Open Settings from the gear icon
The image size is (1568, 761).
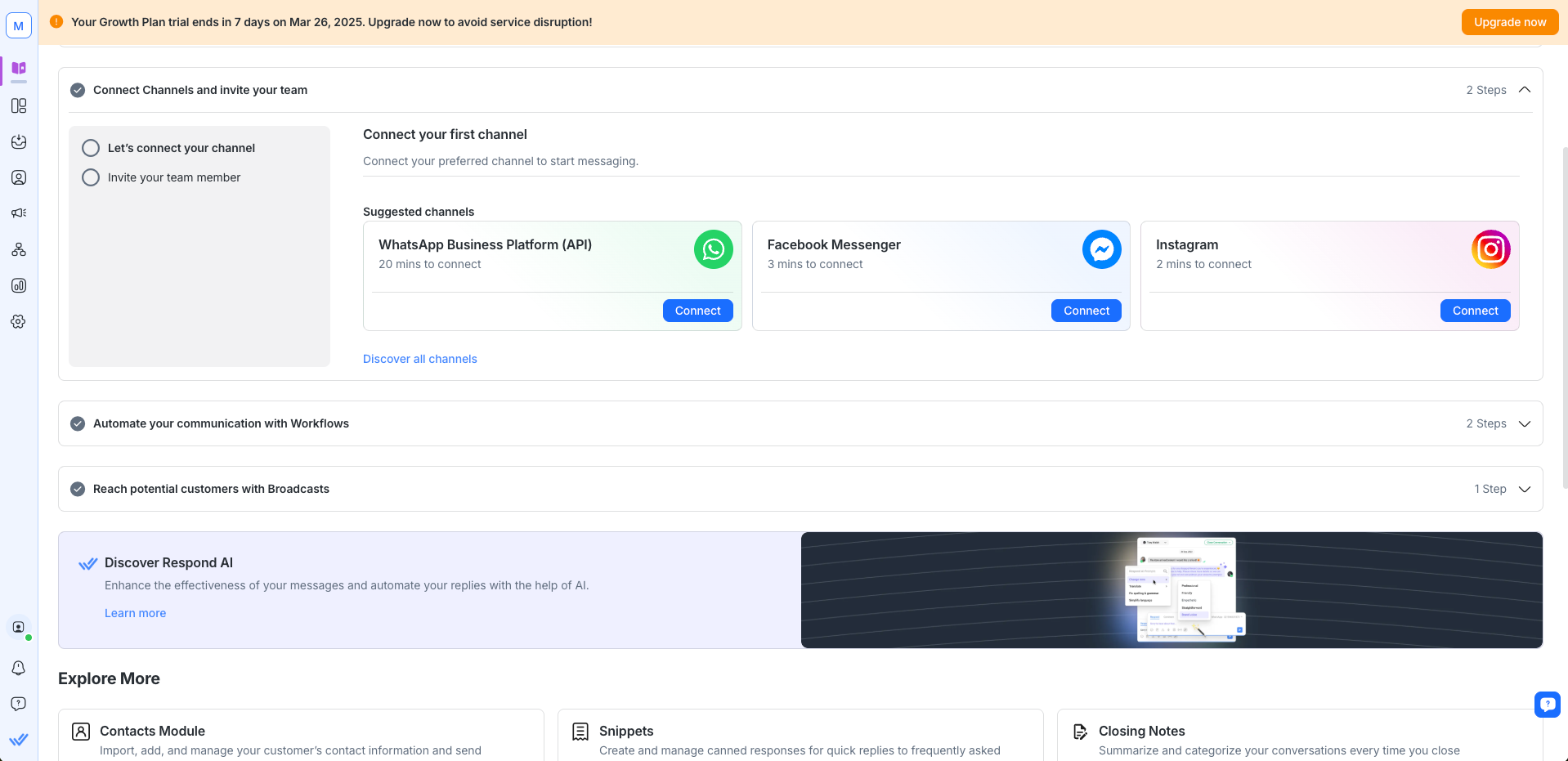point(18,321)
